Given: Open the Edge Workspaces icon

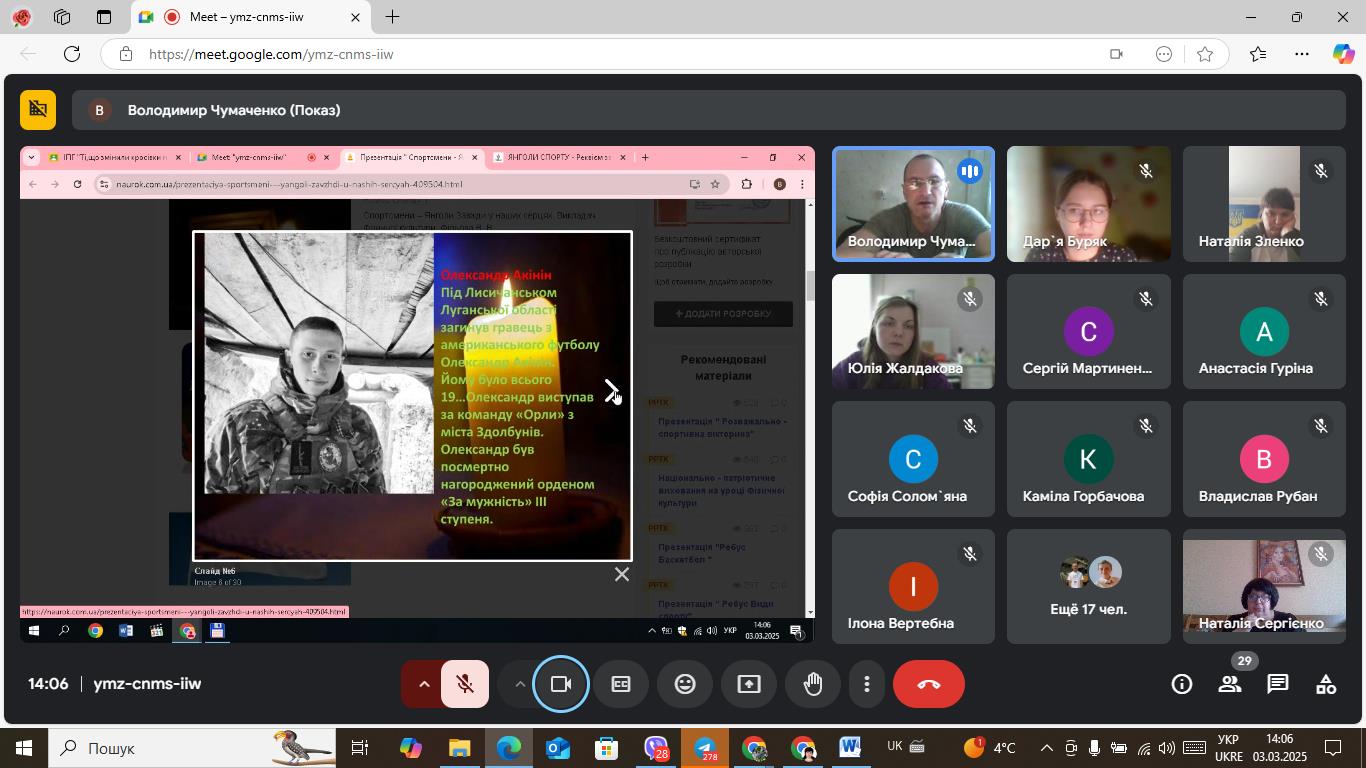Looking at the screenshot, I should (x=62, y=17).
